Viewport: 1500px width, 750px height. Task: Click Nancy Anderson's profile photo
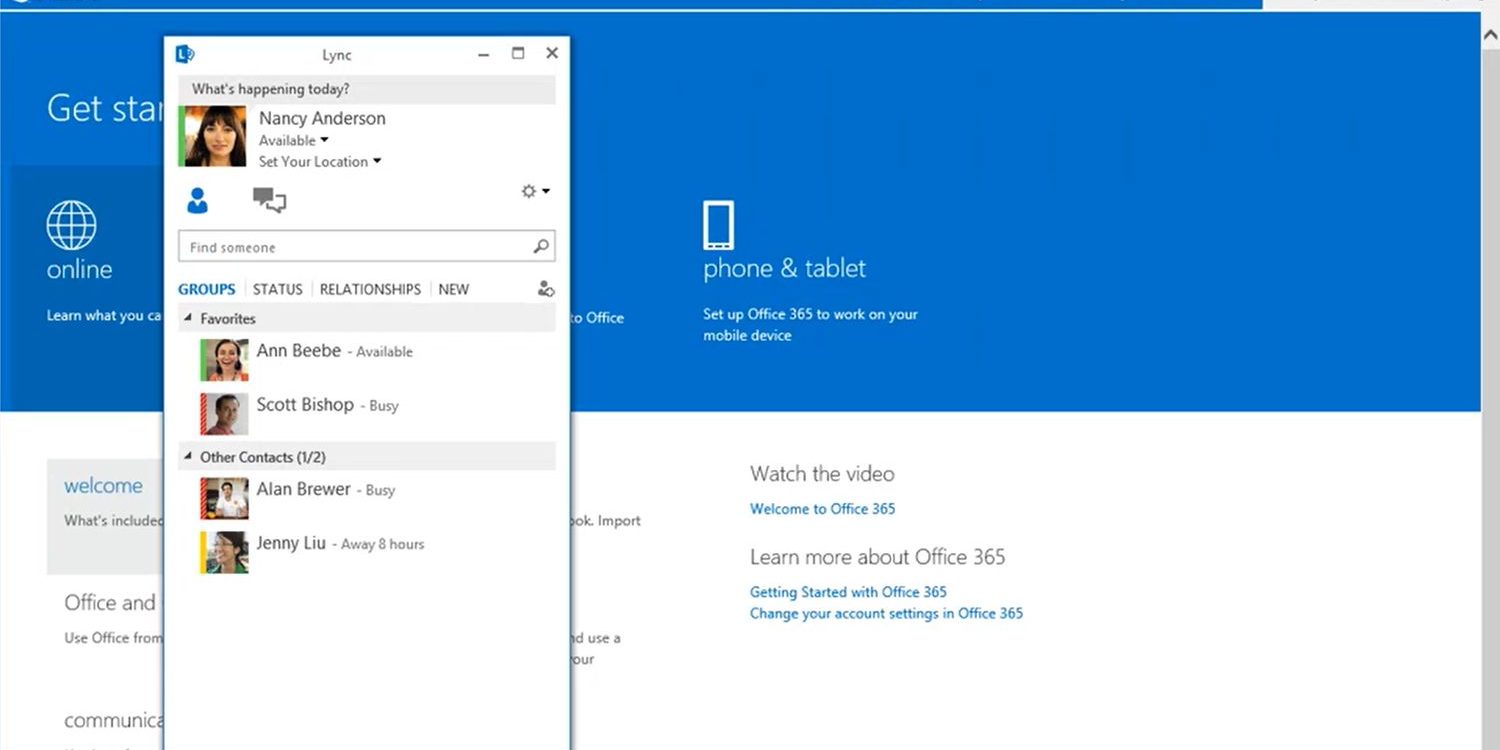(x=213, y=136)
